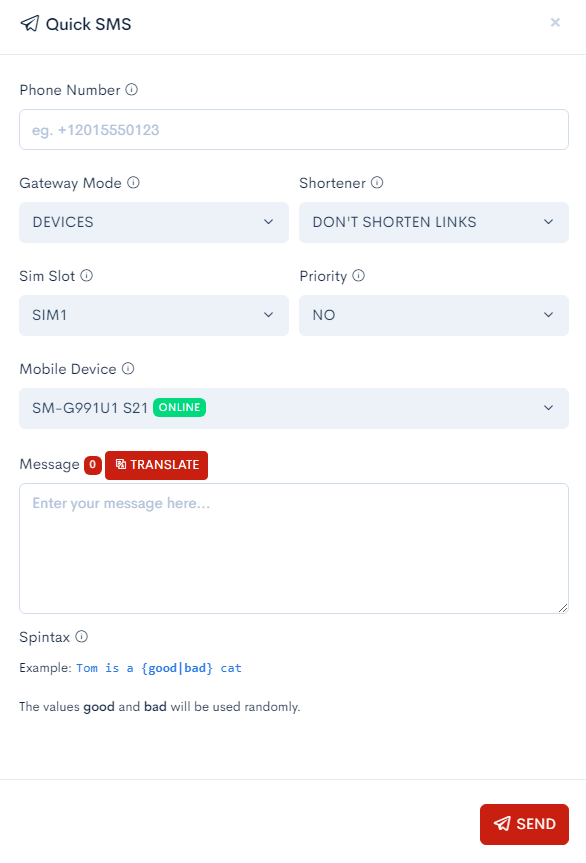586x863 pixels.
Task: Focus the Phone Number input field
Action: [x=294, y=129]
